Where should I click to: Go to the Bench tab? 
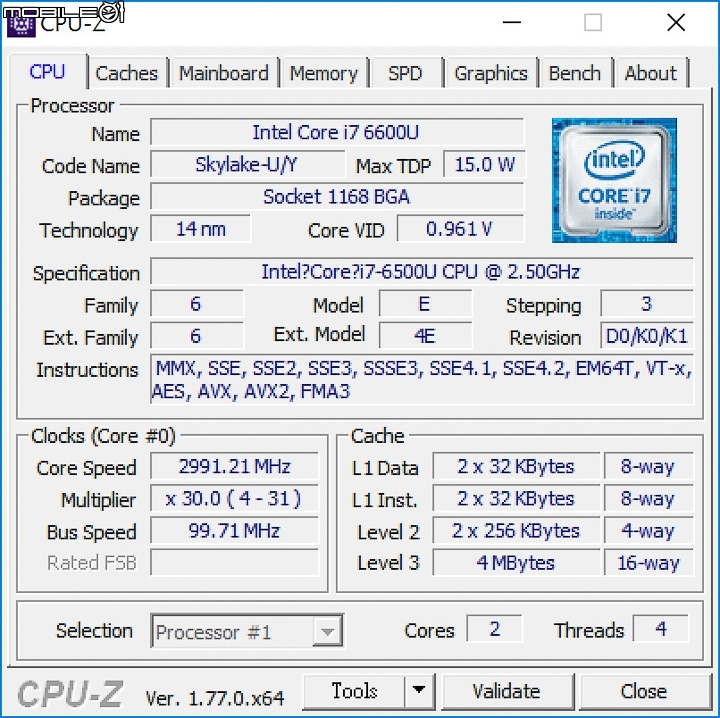575,73
